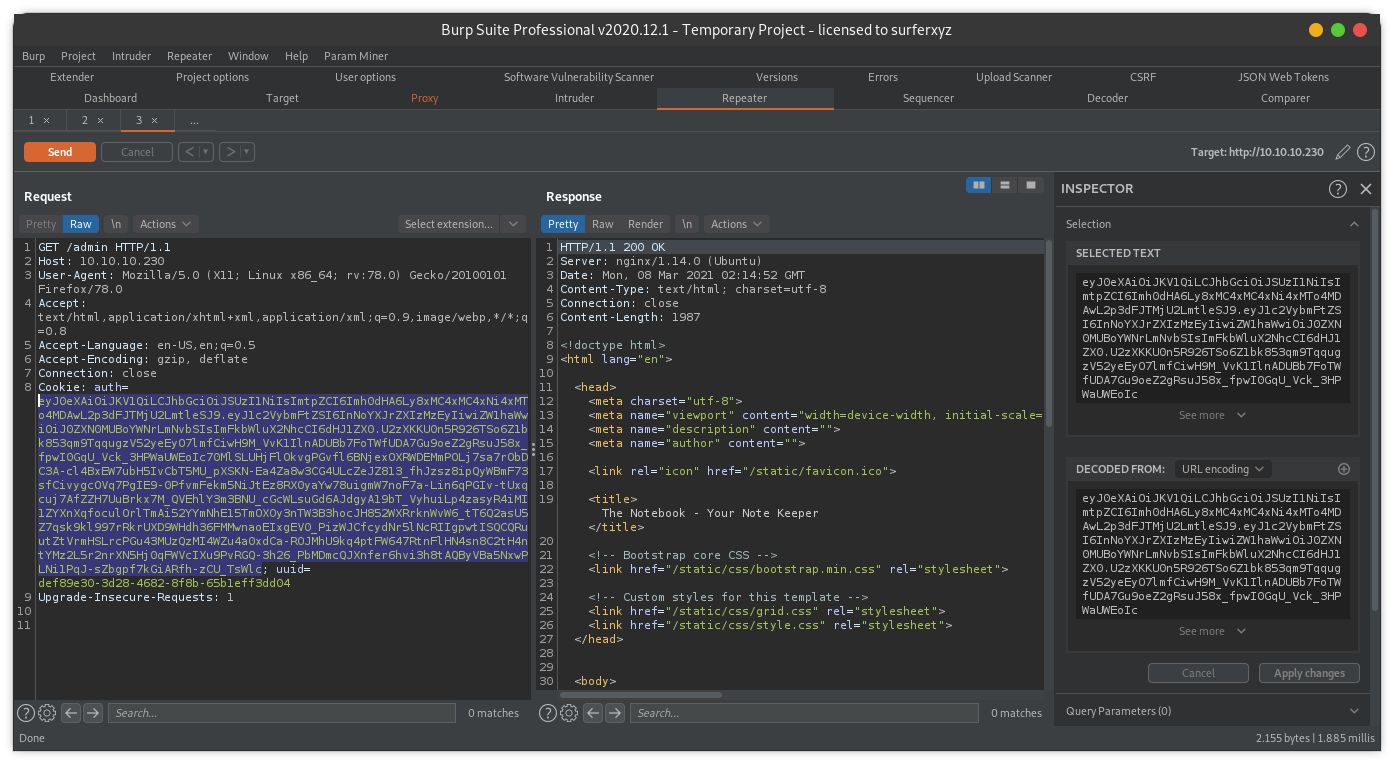Open request Actions dropdown

166,224
